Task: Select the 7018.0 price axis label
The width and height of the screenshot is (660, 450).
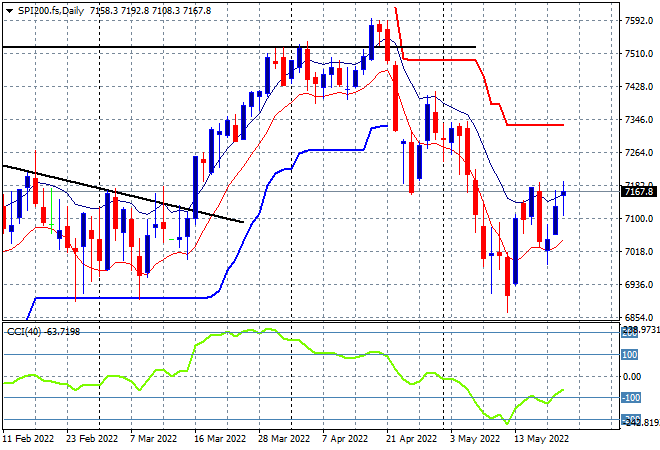Action: point(639,252)
